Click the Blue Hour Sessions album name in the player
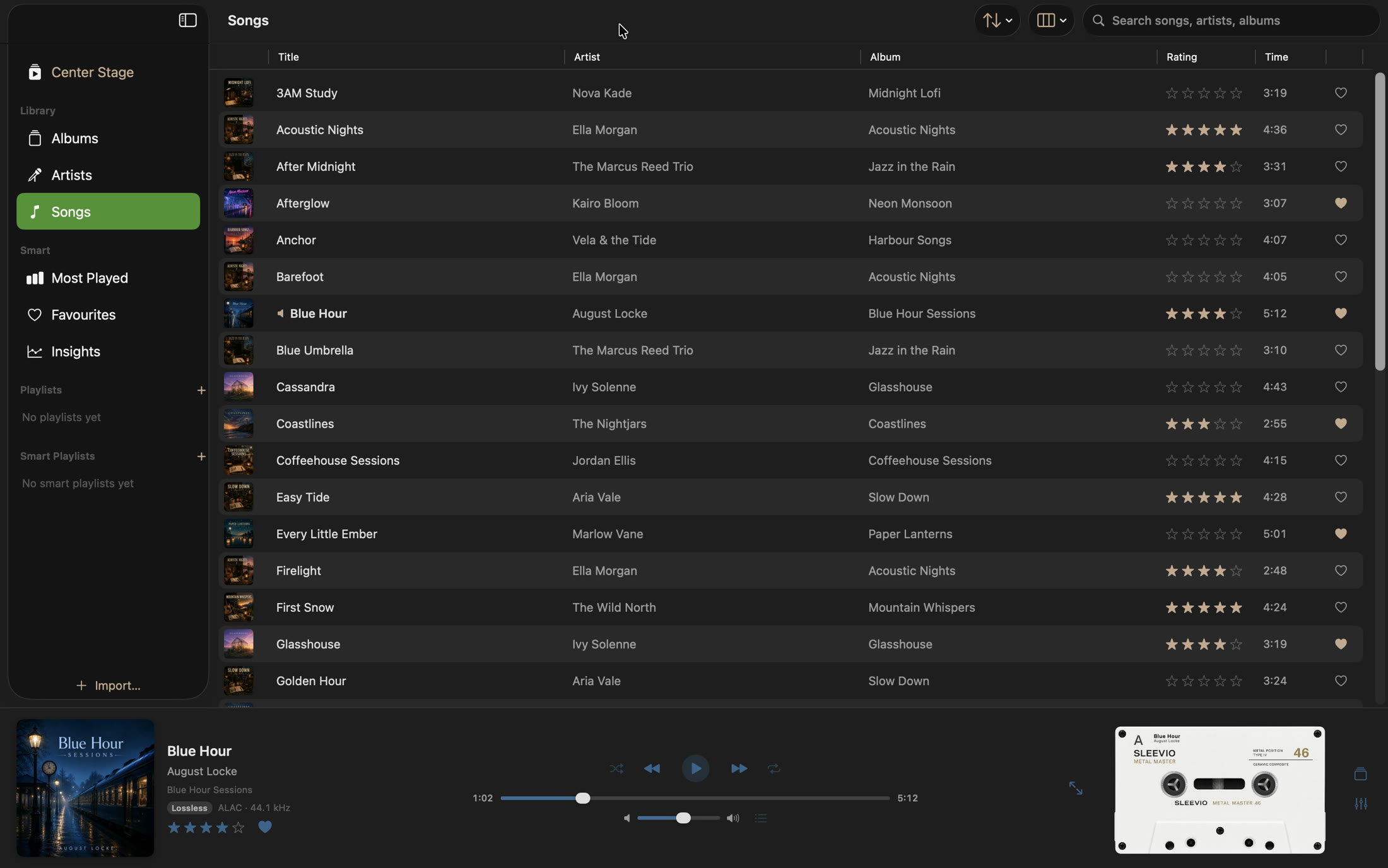Image resolution: width=1388 pixels, height=868 pixels. (209, 790)
